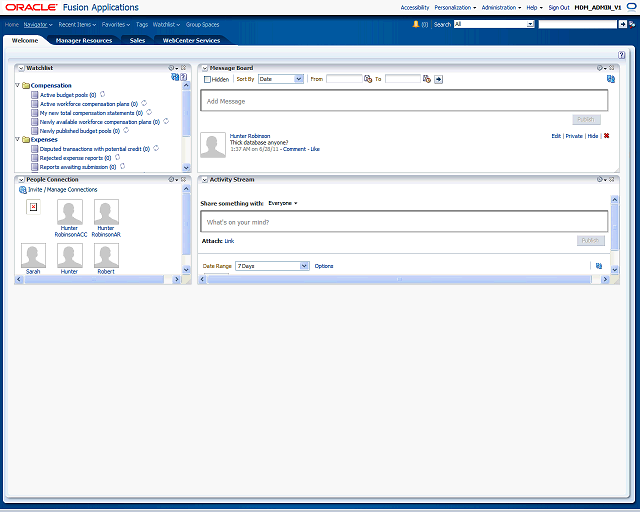Delete Hunter Robinson's message red X
Viewport: 640px width, 512px height.
[607, 136]
